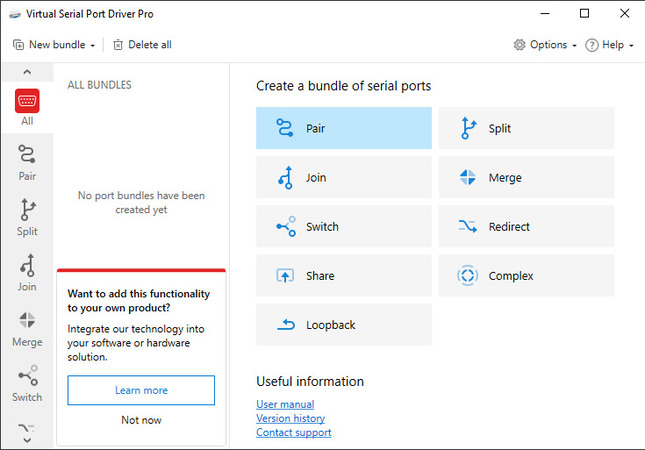Image resolution: width=645 pixels, height=450 pixels.
Task: Create a Split bundle tile
Action: (526, 128)
